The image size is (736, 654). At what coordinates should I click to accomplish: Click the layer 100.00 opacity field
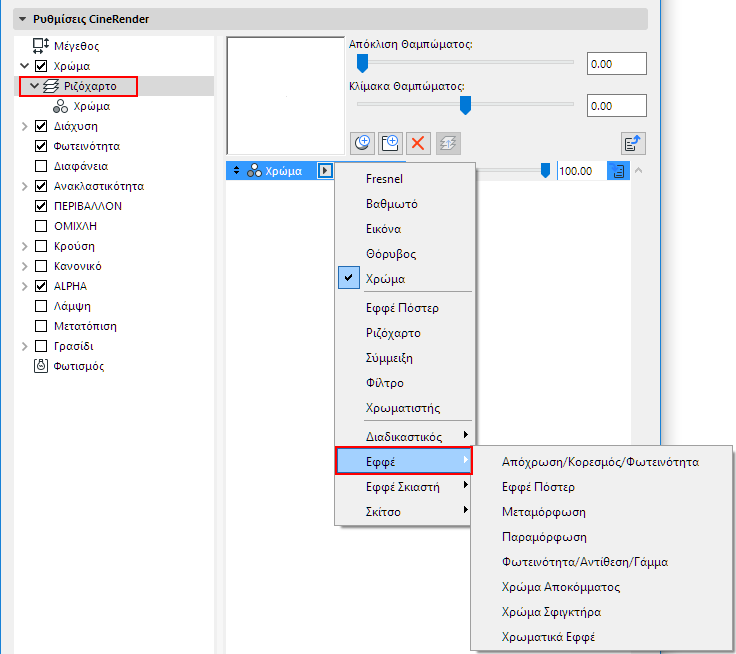[x=582, y=171]
